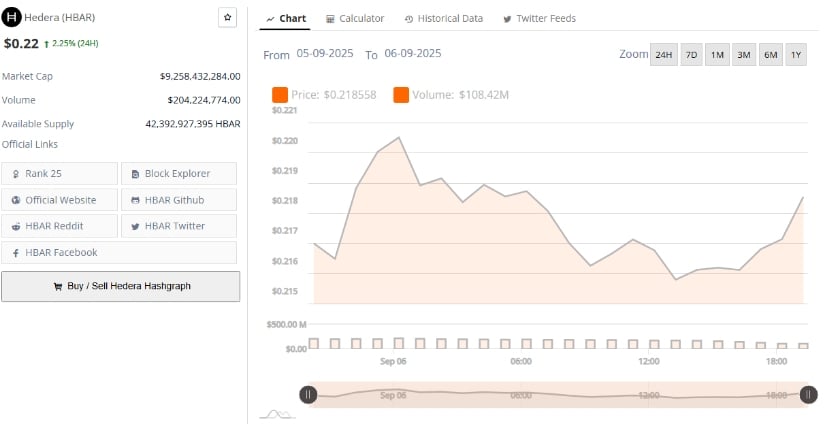The width and height of the screenshot is (825, 424).
Task: Click the Github icon
Action: pyautogui.click(x=136, y=200)
